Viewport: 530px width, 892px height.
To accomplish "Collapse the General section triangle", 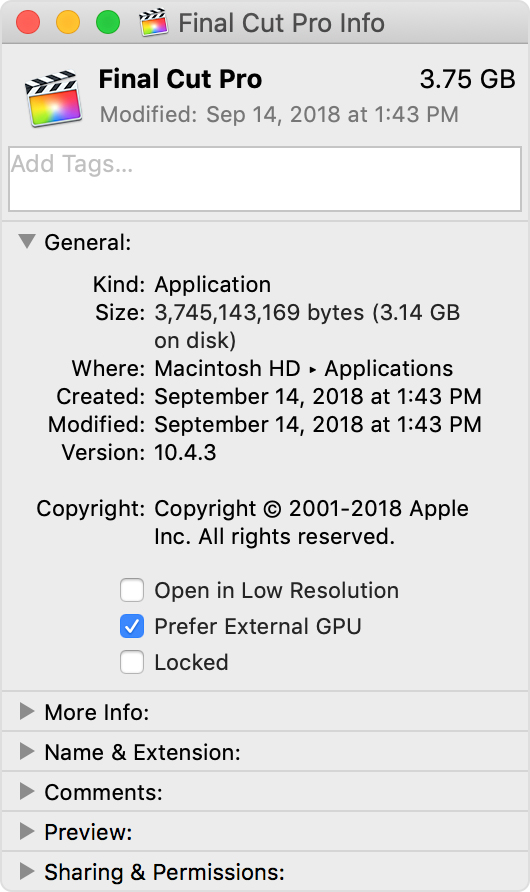I will point(27,241).
